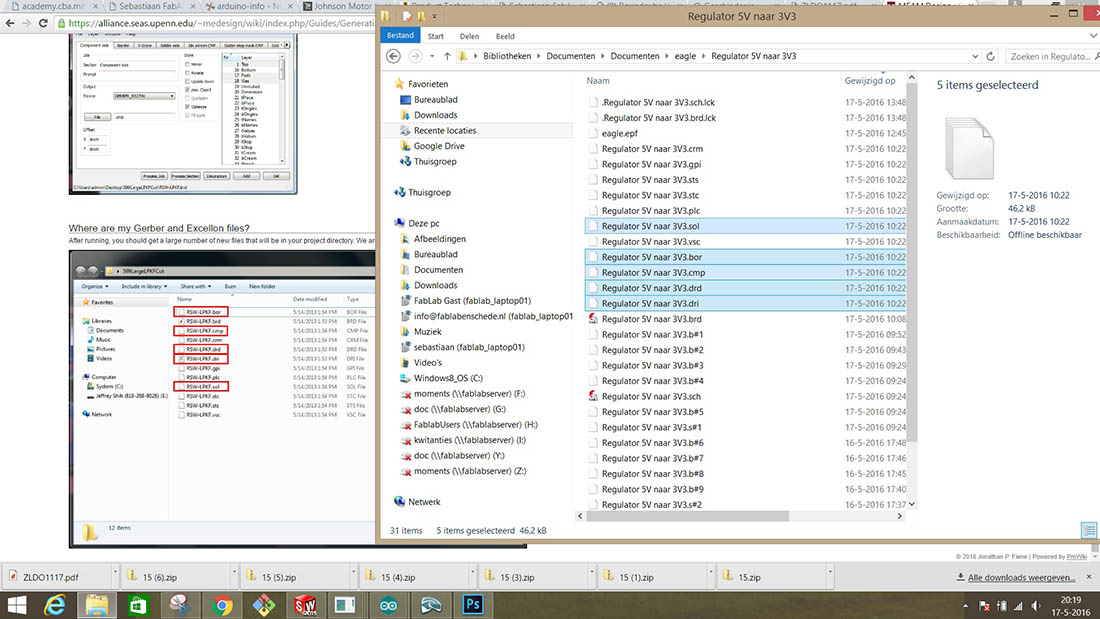Open the Start ribbon tab
This screenshot has width=1100, height=619.
tap(436, 36)
